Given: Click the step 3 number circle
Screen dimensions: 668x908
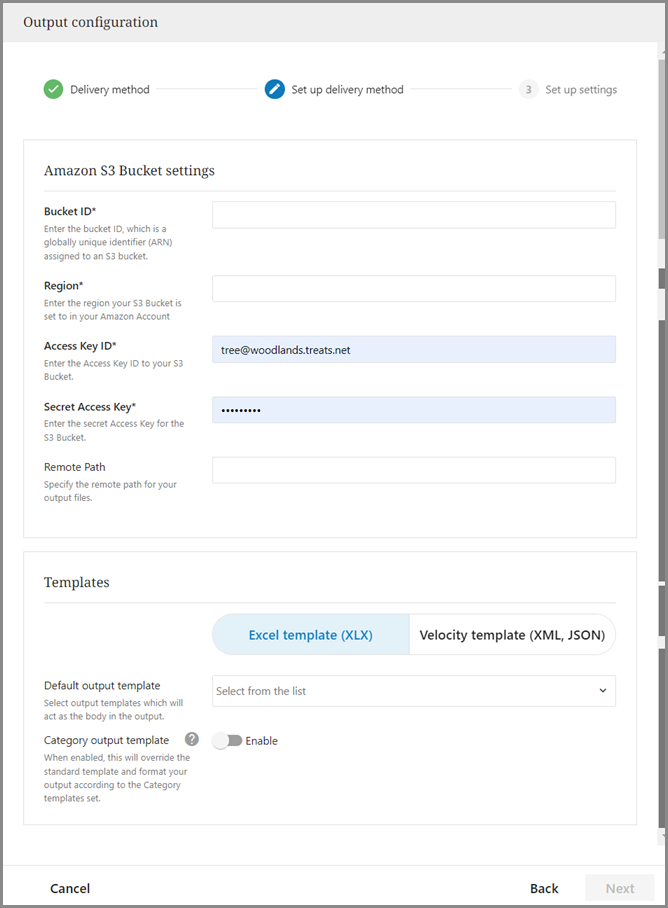Looking at the screenshot, I should coord(528,90).
